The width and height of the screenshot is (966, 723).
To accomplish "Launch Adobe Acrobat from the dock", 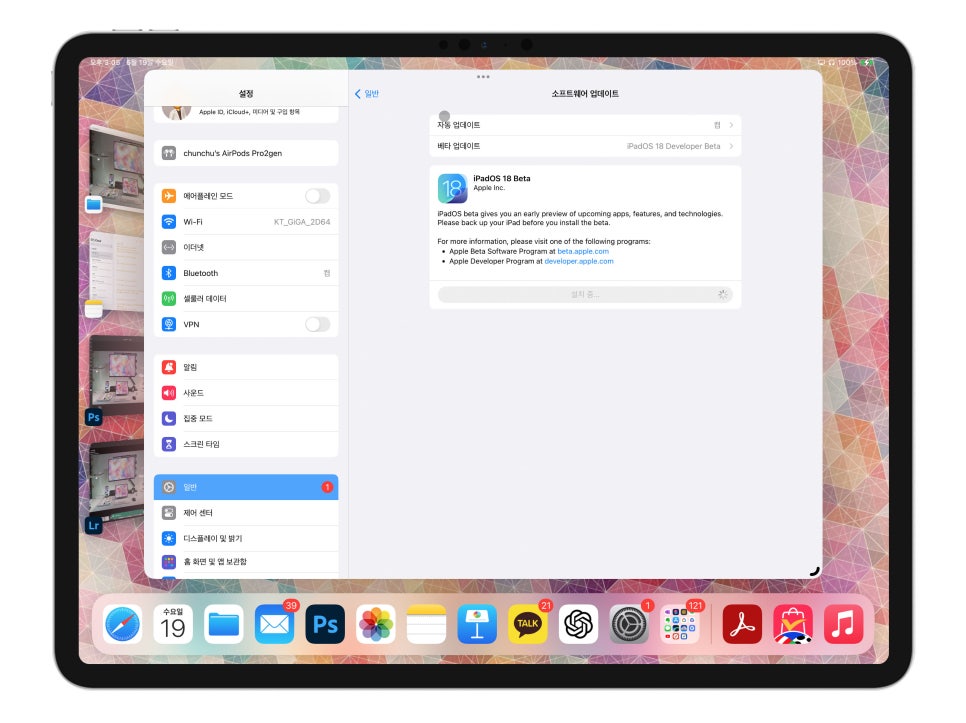I will (x=742, y=624).
